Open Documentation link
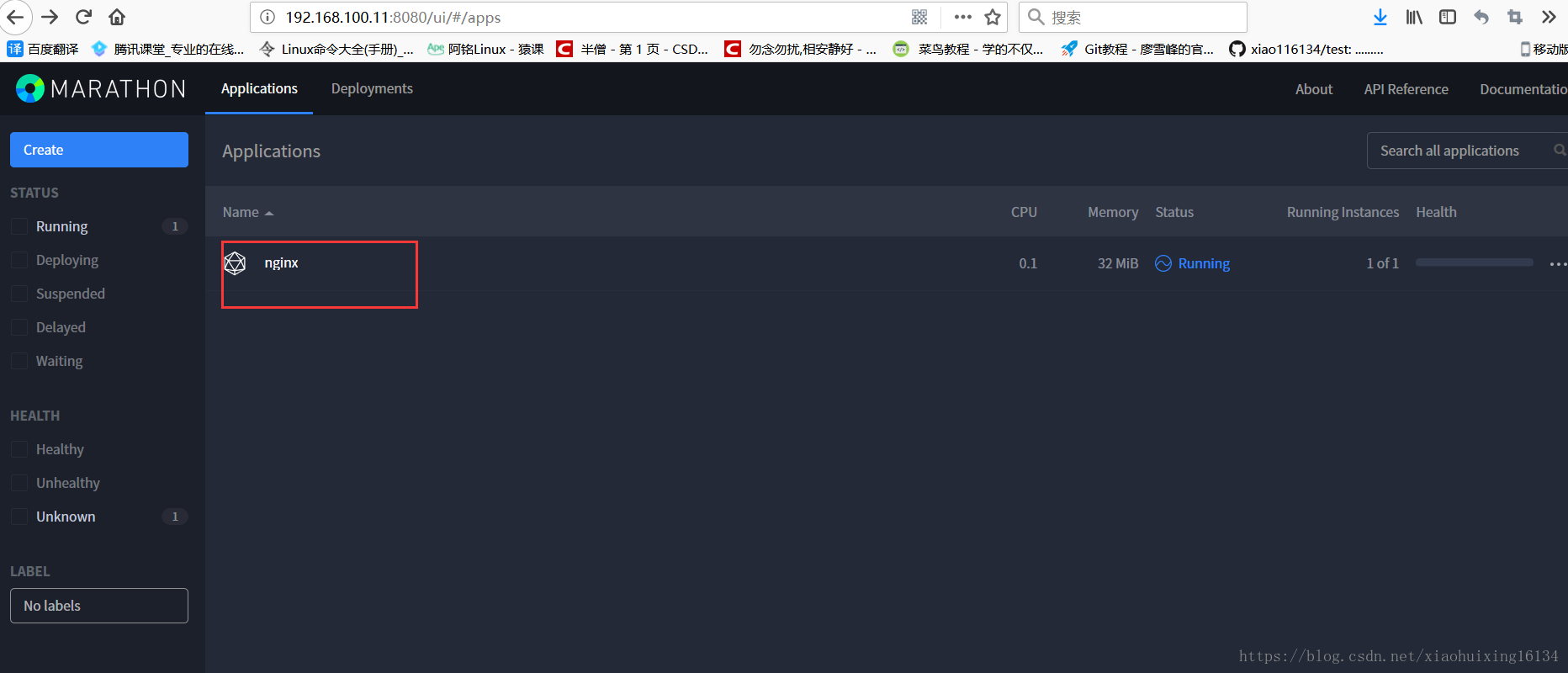 [x=1523, y=89]
